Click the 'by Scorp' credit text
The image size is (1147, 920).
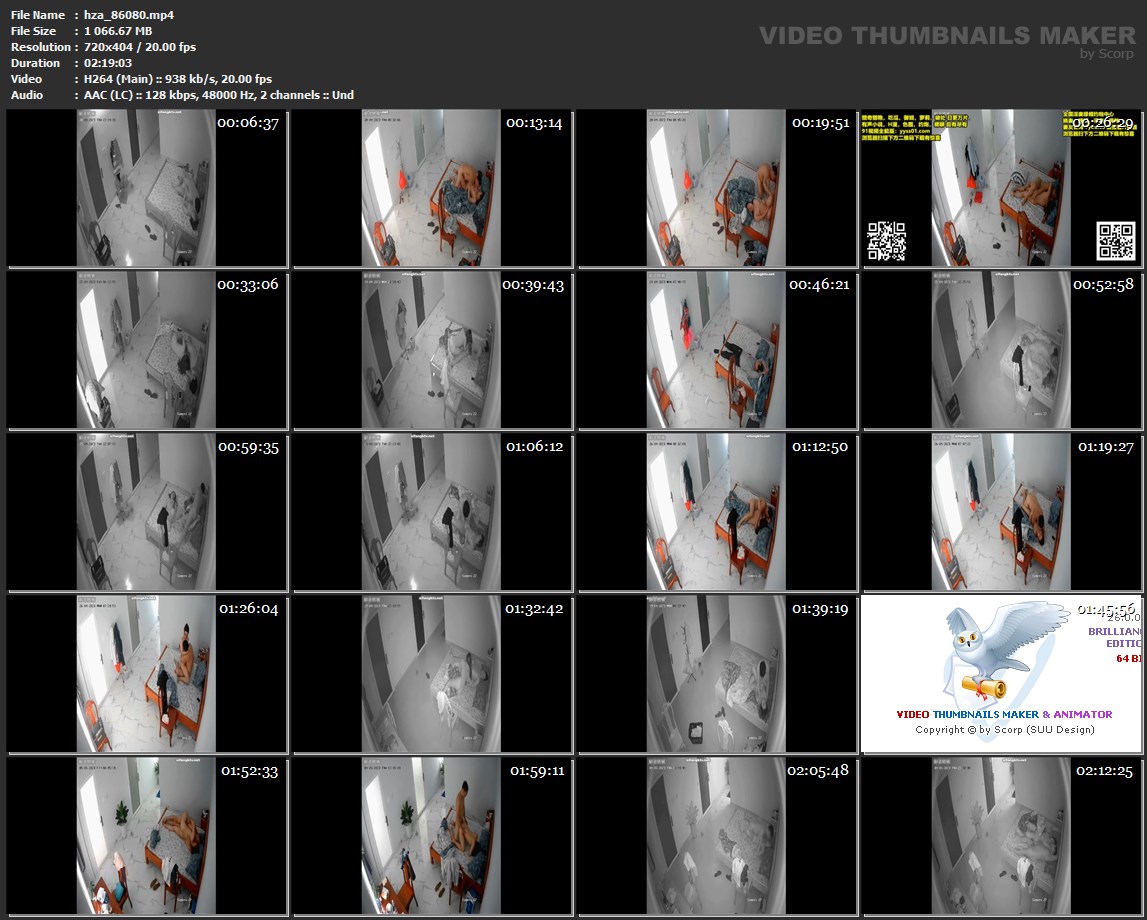tap(1107, 53)
